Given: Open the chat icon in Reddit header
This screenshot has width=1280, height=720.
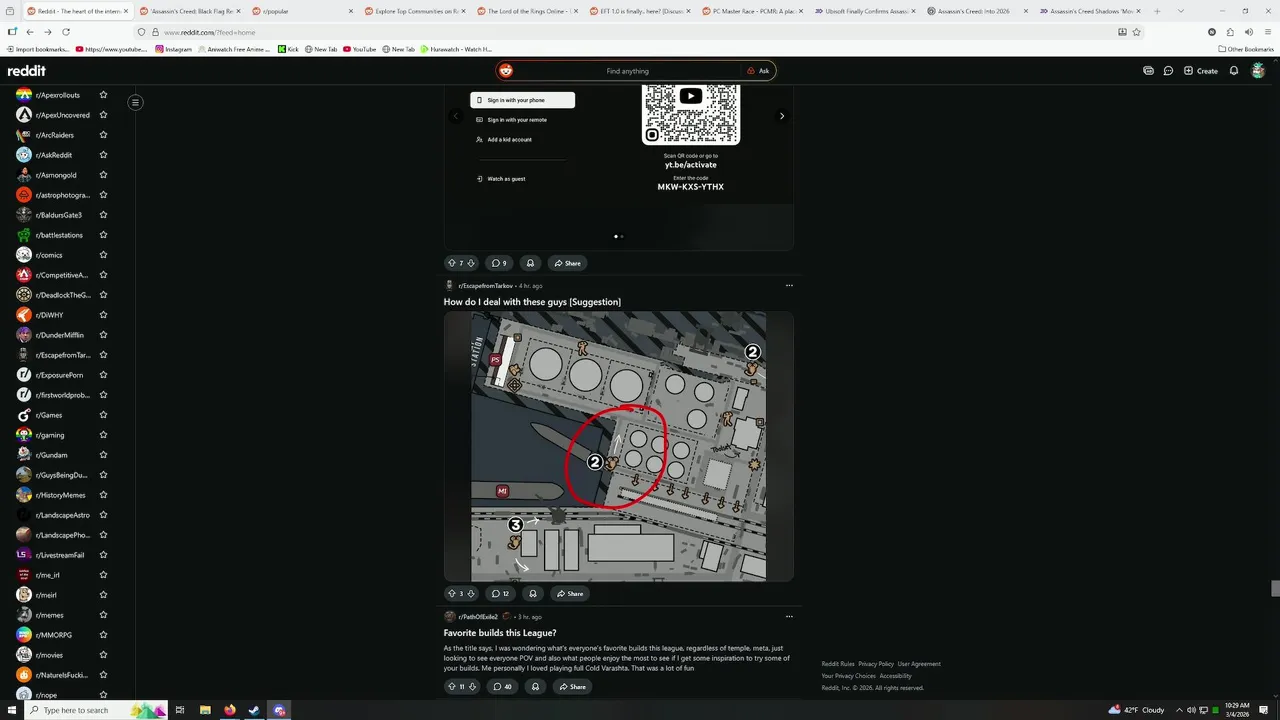Looking at the screenshot, I should coord(1168,71).
